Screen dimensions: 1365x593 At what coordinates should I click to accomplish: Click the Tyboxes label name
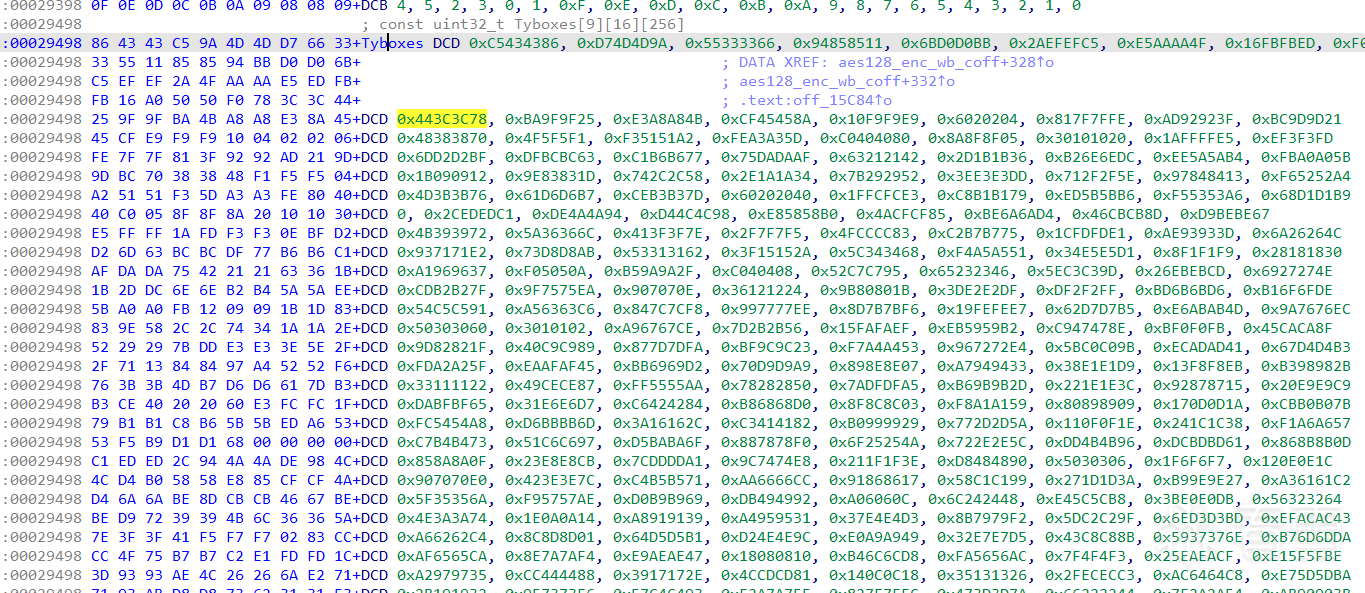pyautogui.click(x=393, y=44)
